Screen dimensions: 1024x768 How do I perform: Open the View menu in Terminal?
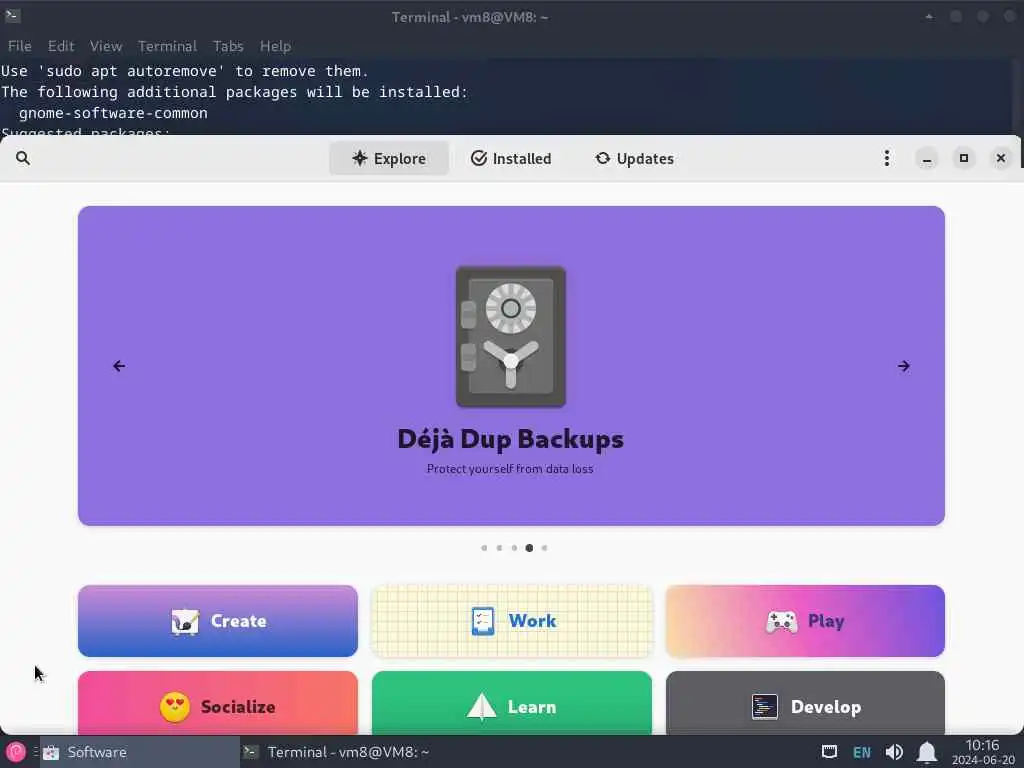coord(106,46)
